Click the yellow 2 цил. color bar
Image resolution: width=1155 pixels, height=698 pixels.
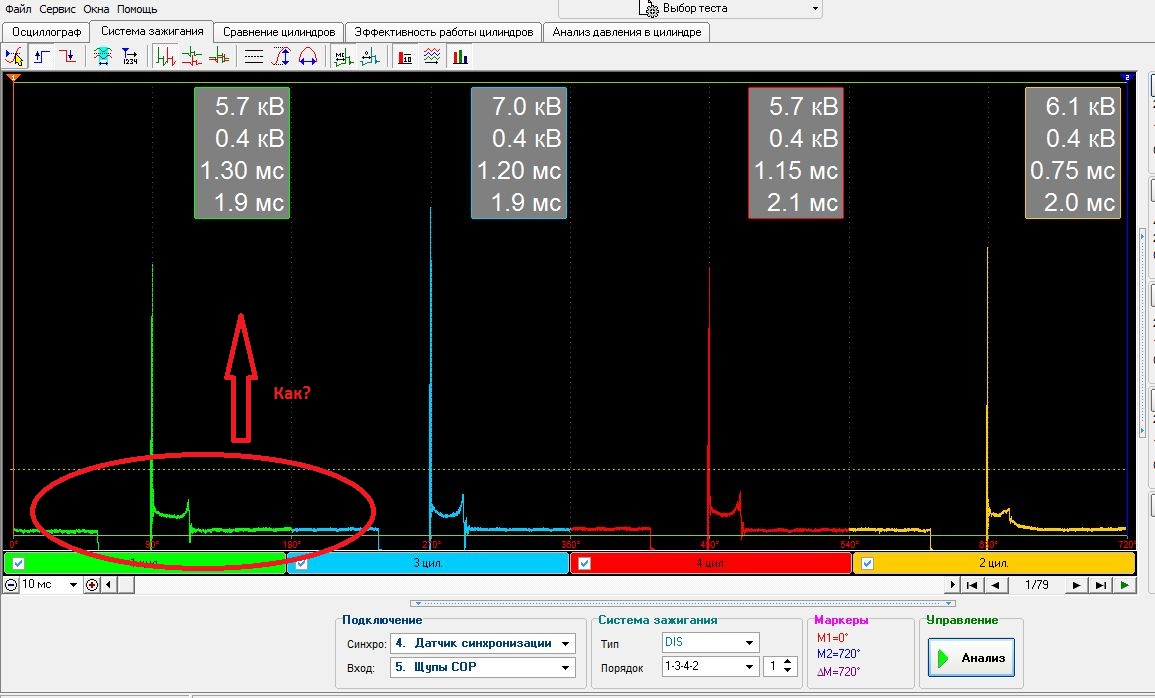(994, 563)
